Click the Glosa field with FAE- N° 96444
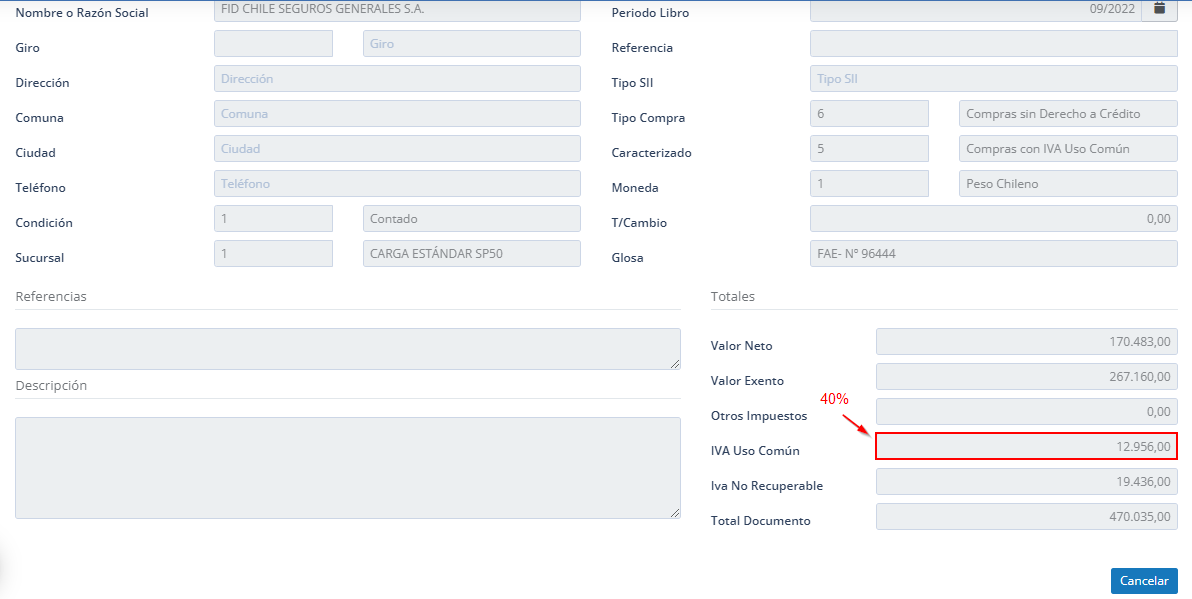This screenshot has height=599, width=1192. 993,254
